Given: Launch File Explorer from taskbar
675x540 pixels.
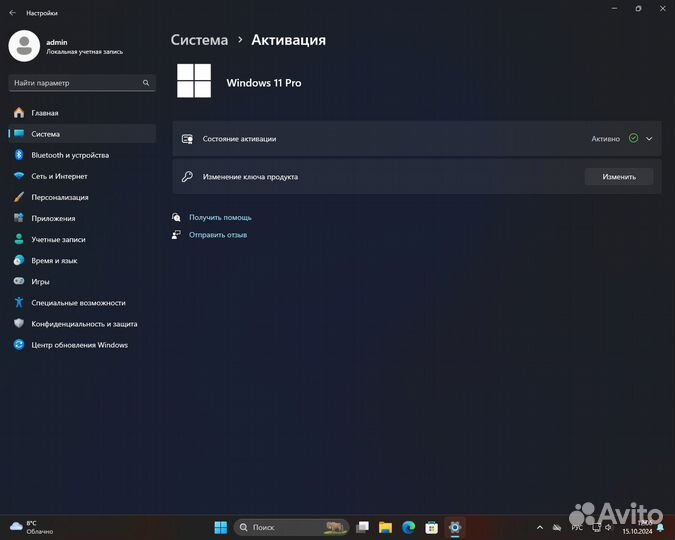Looking at the screenshot, I should (x=385, y=527).
